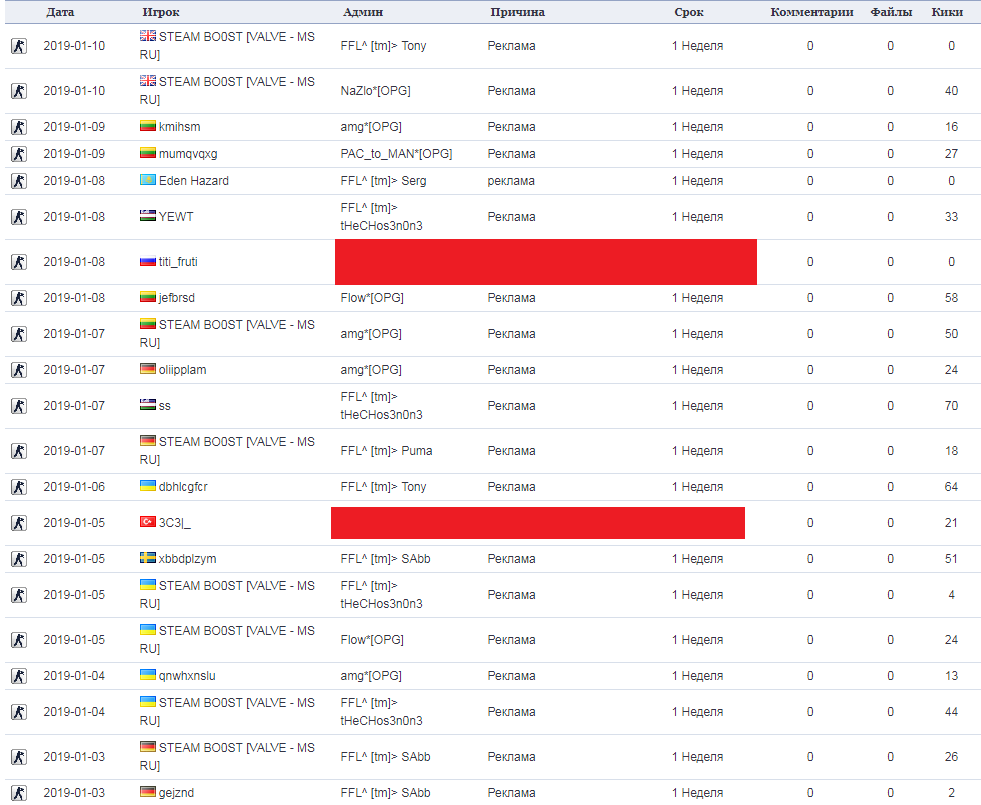
Task: Click kick count 64 in dbhlcgfcr row
Action: click(x=951, y=487)
